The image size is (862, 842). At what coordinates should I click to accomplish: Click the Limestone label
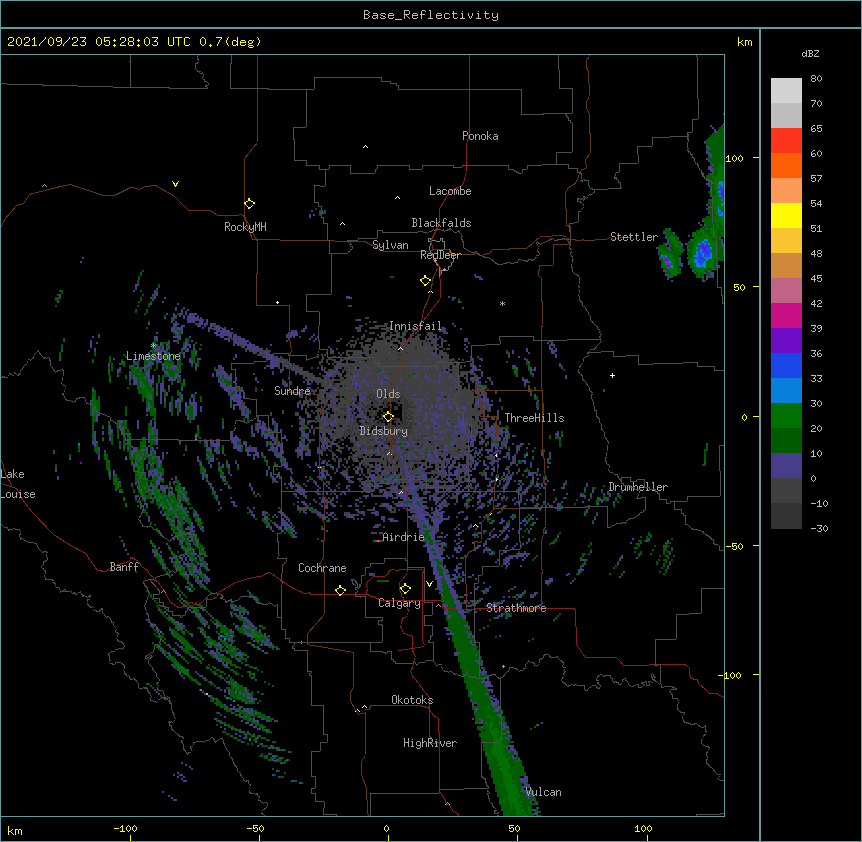coord(153,356)
